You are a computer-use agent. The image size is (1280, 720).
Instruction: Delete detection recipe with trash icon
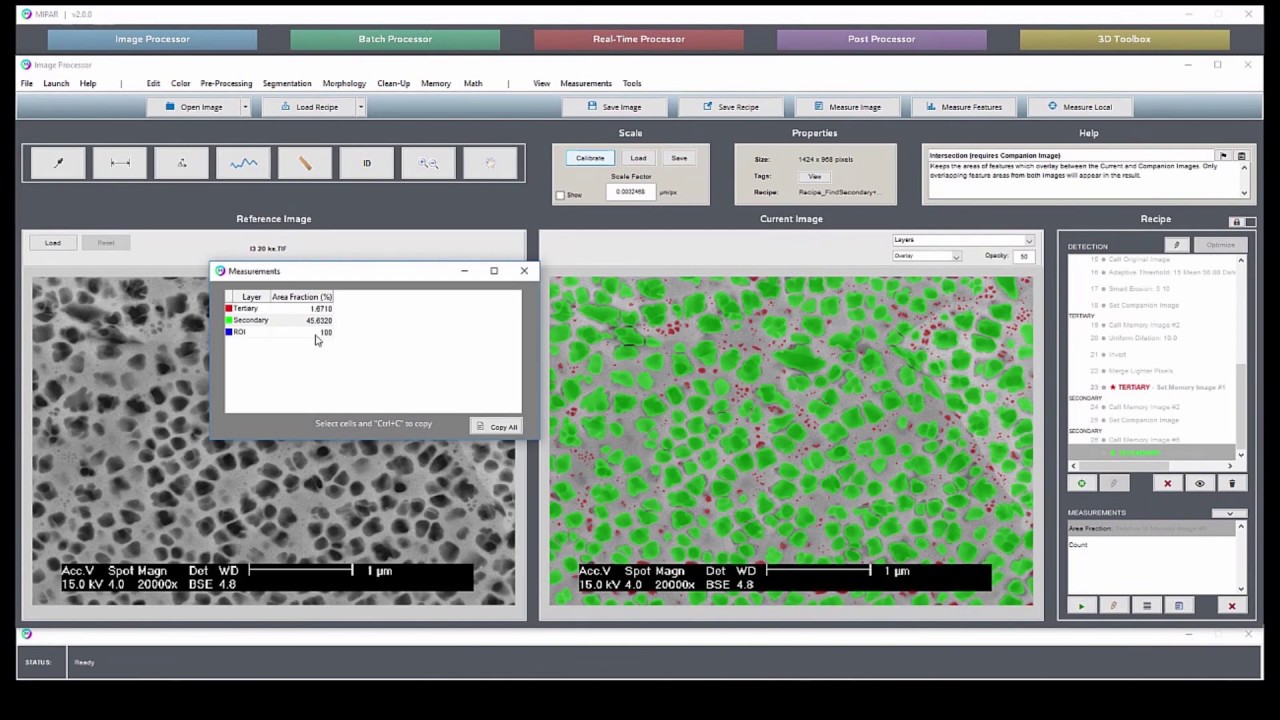point(1232,483)
